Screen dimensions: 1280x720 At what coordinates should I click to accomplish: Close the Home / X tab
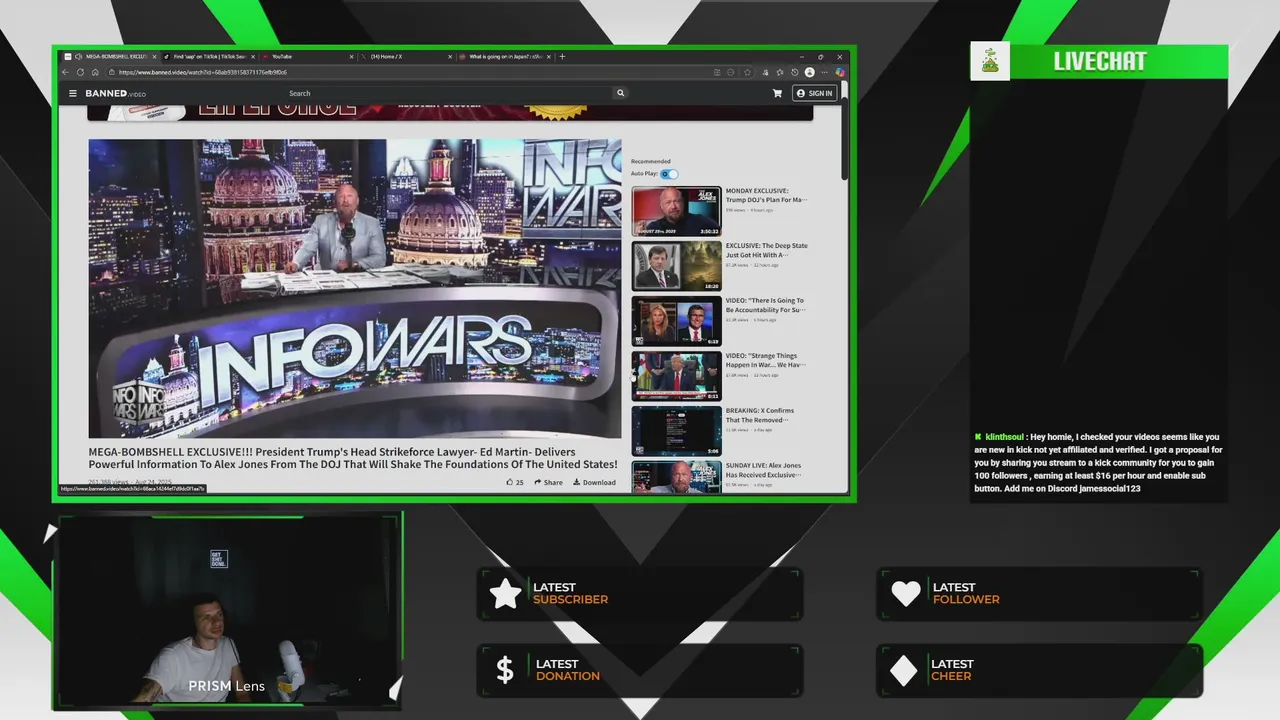point(450,56)
